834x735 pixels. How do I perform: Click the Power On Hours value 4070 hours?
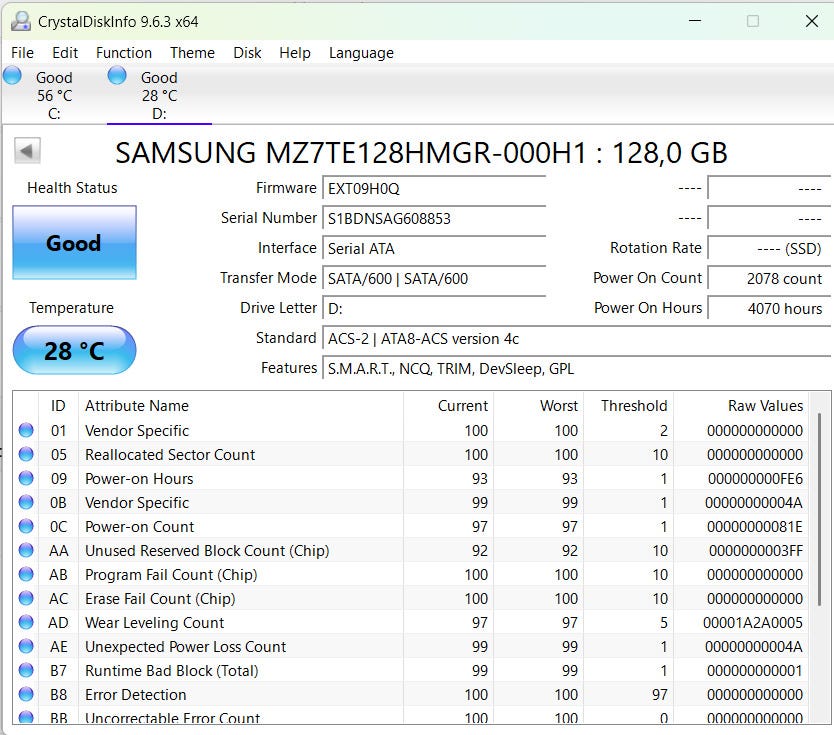(x=769, y=308)
